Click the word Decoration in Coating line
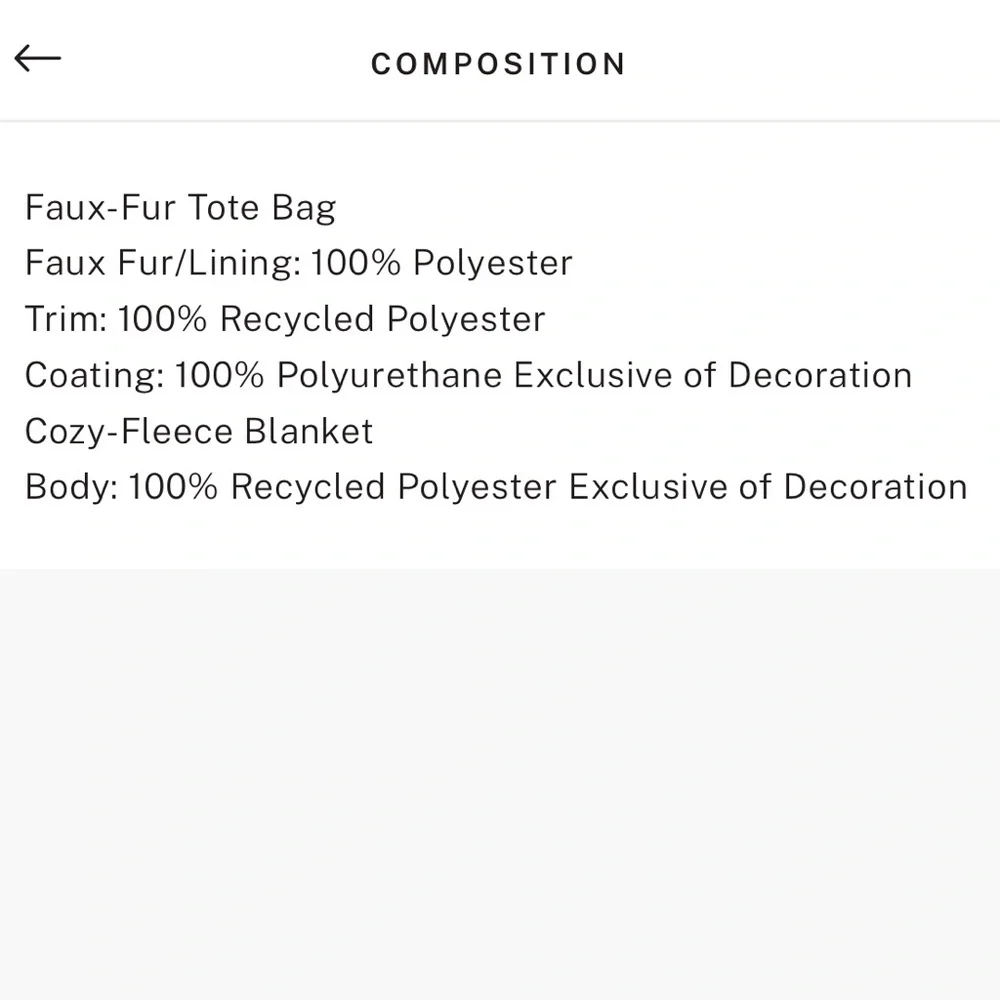This screenshot has height=1000, width=1000. tap(820, 376)
